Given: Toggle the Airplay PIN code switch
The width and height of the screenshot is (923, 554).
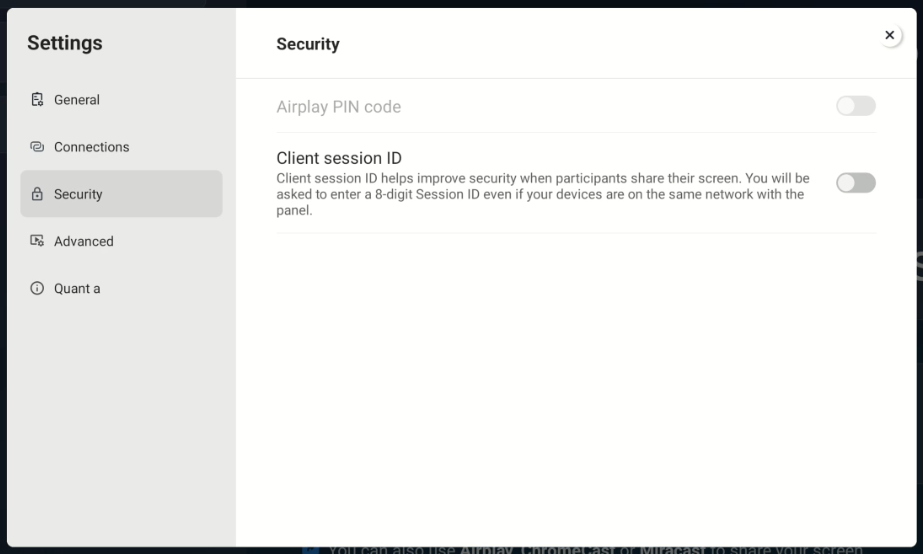Looking at the screenshot, I should click(x=855, y=106).
